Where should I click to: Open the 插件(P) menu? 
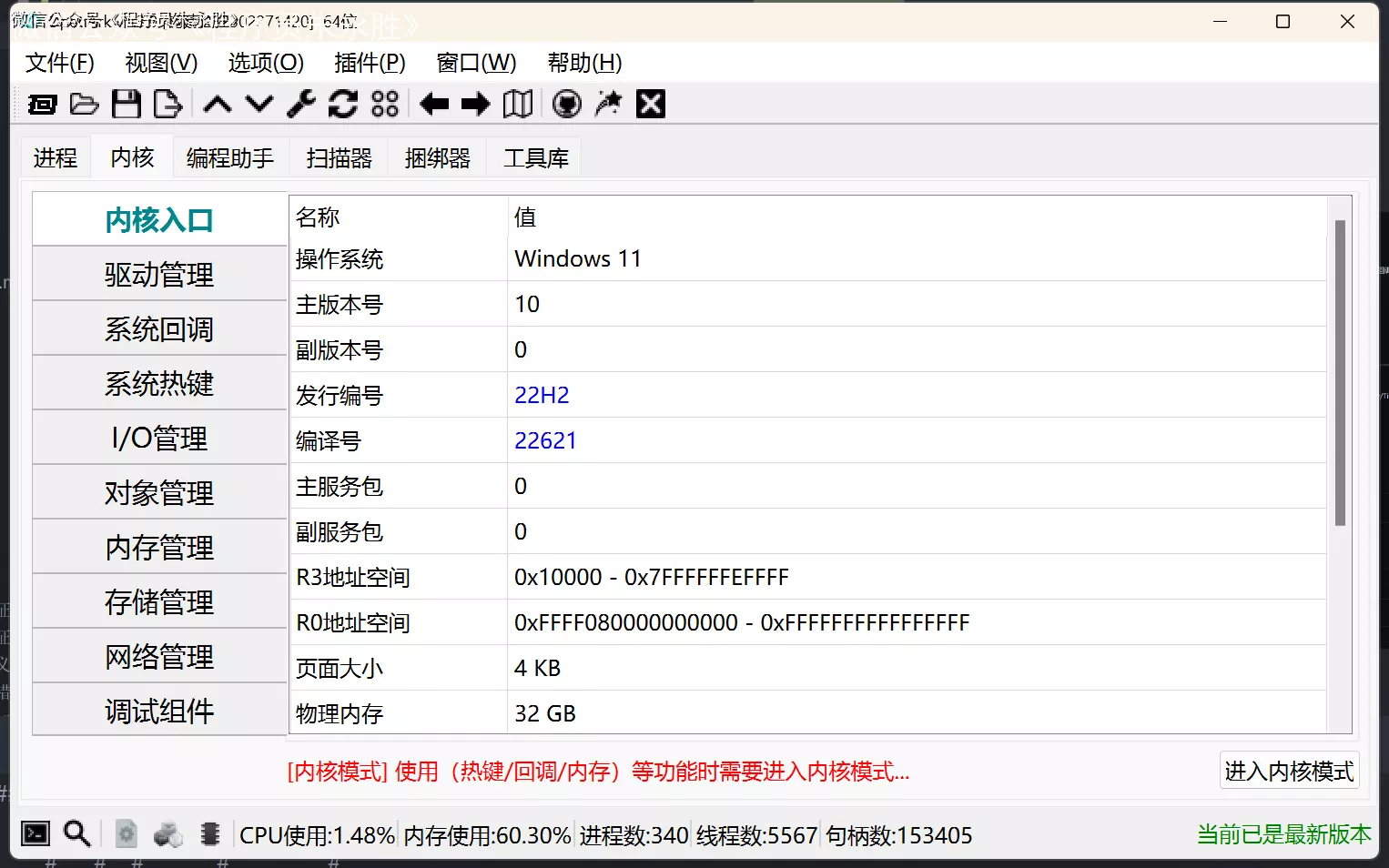pos(370,63)
